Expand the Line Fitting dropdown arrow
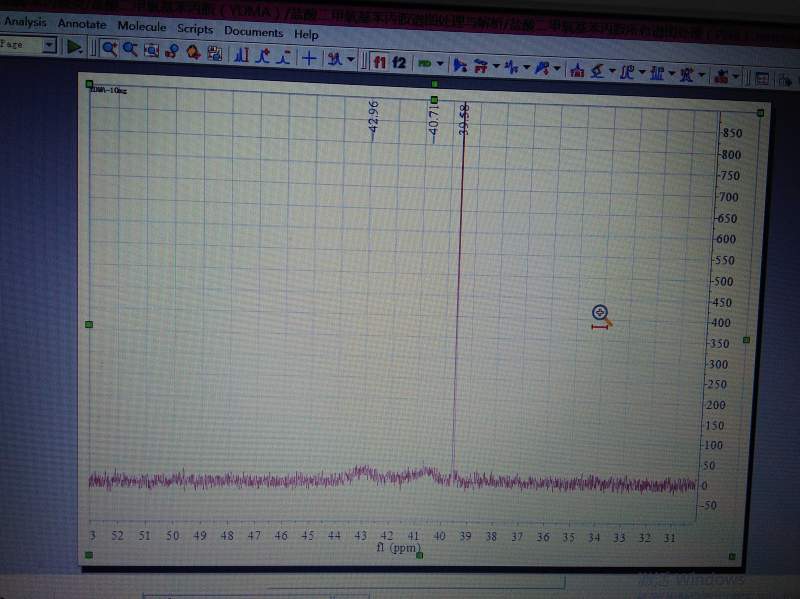800x599 pixels. [x=702, y=75]
